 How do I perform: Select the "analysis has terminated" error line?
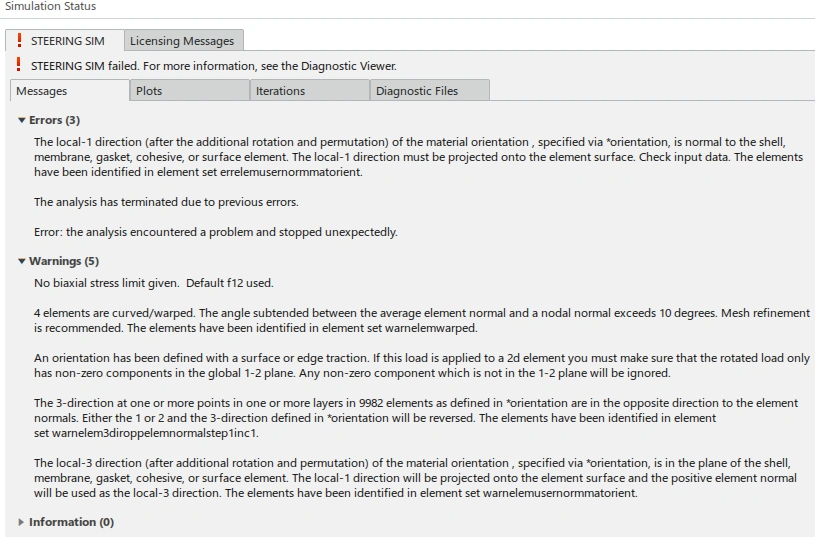[x=166, y=202]
